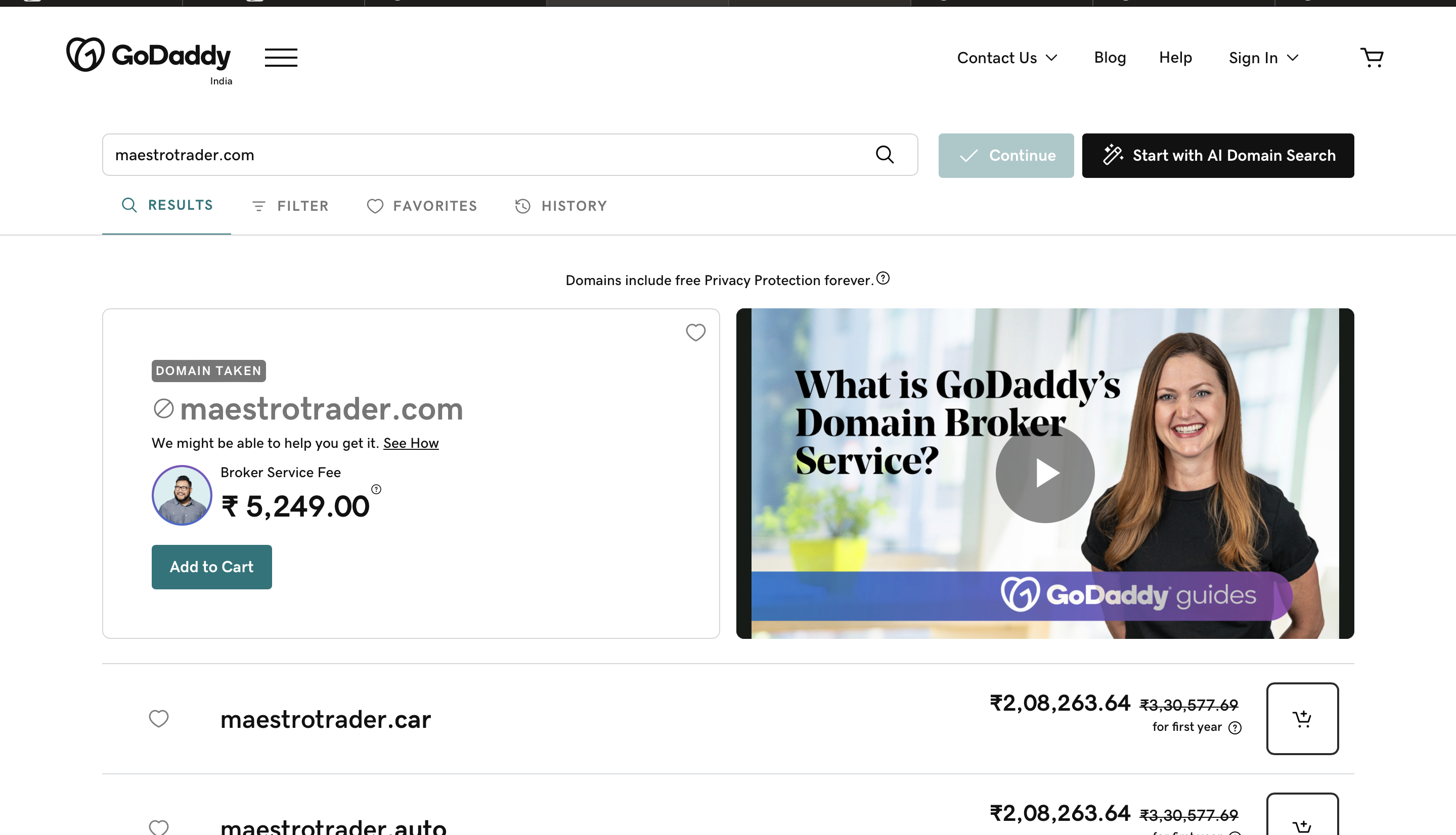This screenshot has height=835, width=1456.
Task: Switch to the Favorites tab
Action: tap(422, 206)
